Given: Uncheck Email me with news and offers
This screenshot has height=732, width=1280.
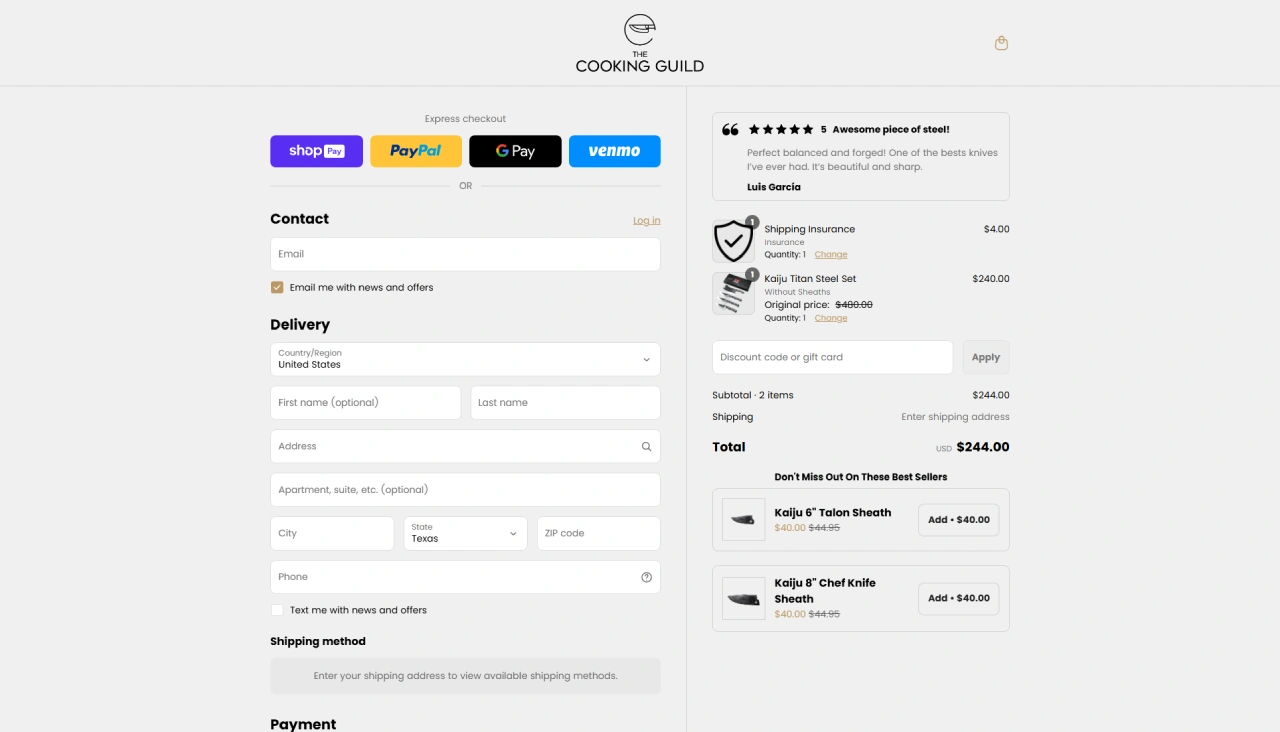Looking at the screenshot, I should click(277, 288).
